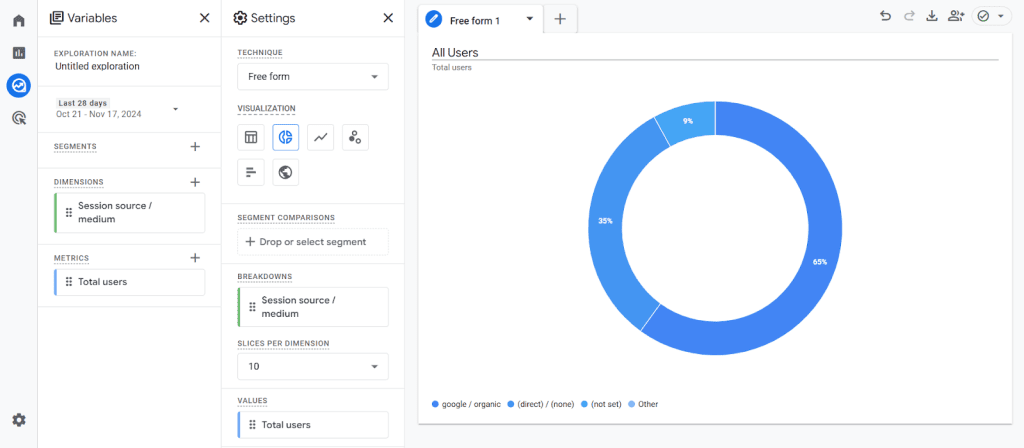
Task: Open Reports from the bar chart icon
Action: [x=18, y=53]
